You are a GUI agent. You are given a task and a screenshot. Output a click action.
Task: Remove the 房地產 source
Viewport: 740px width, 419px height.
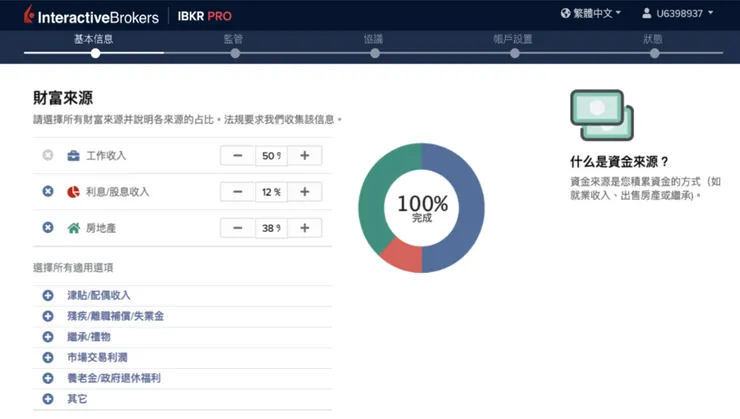(48, 227)
